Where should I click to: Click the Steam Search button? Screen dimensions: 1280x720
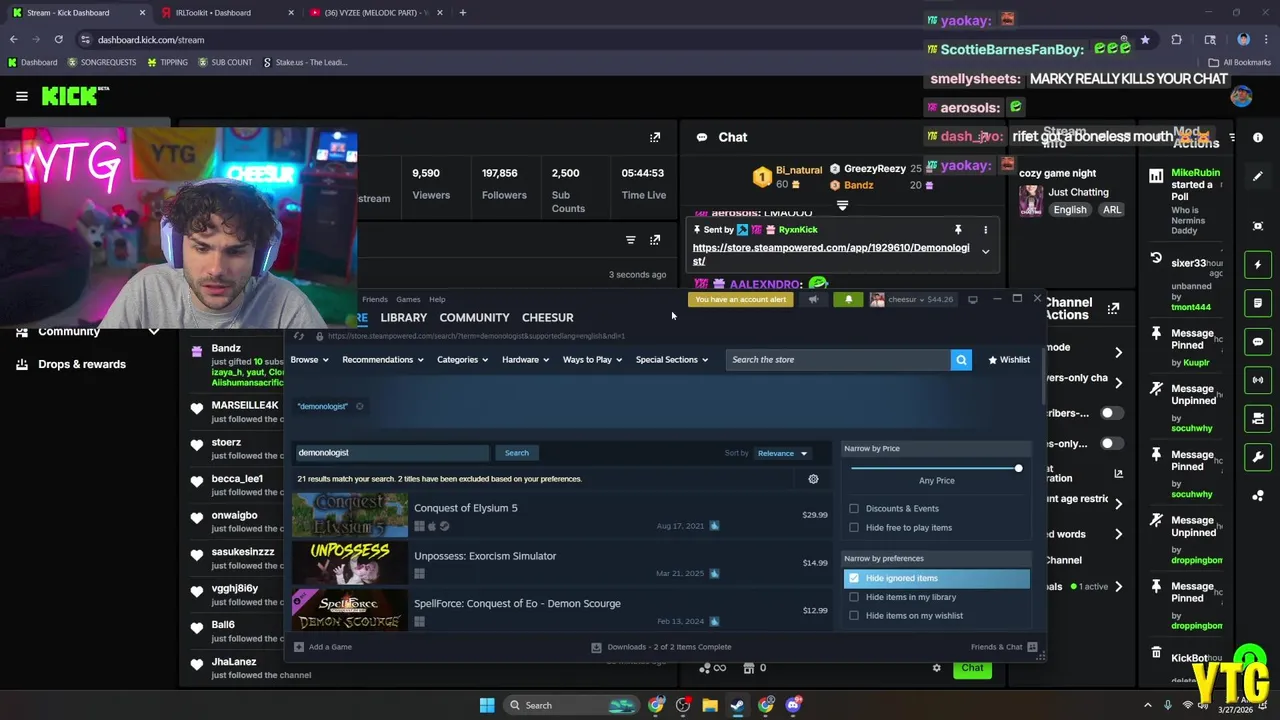516,453
